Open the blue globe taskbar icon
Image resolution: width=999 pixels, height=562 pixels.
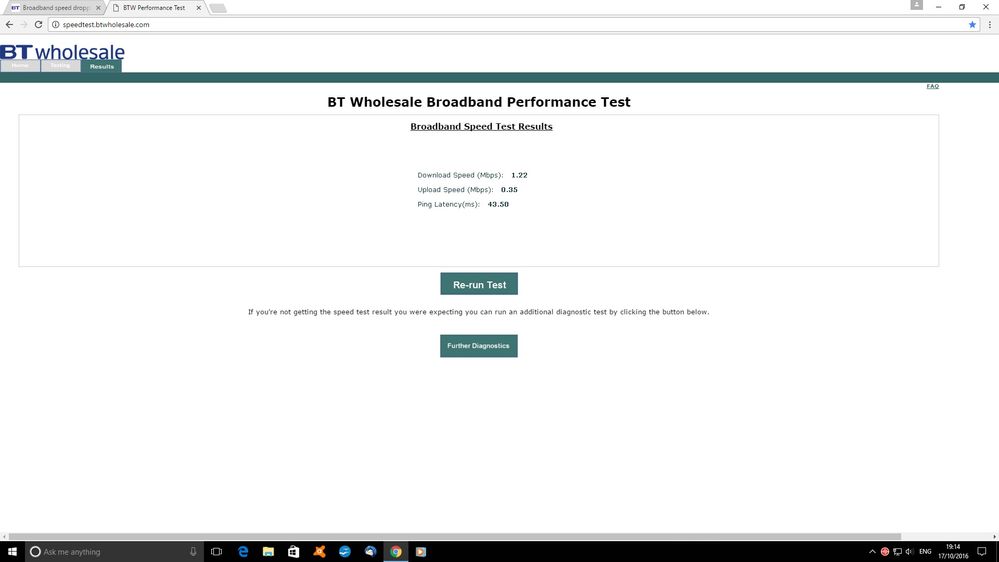(x=345, y=552)
